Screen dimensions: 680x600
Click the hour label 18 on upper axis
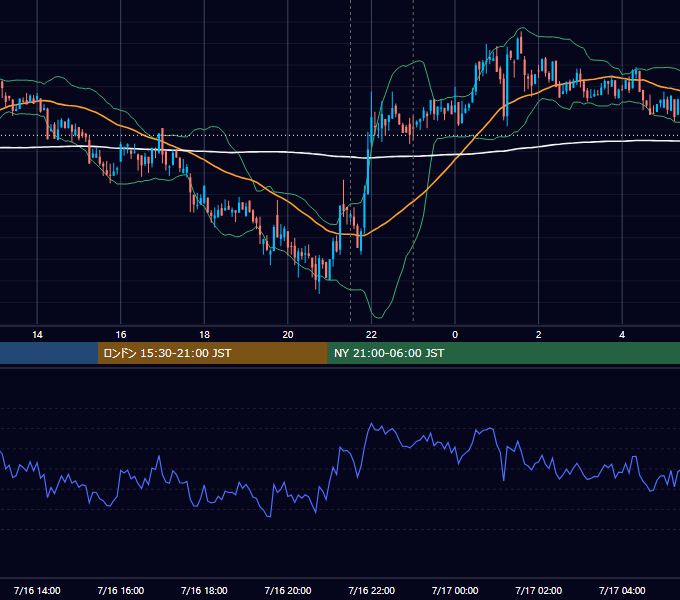[204, 335]
